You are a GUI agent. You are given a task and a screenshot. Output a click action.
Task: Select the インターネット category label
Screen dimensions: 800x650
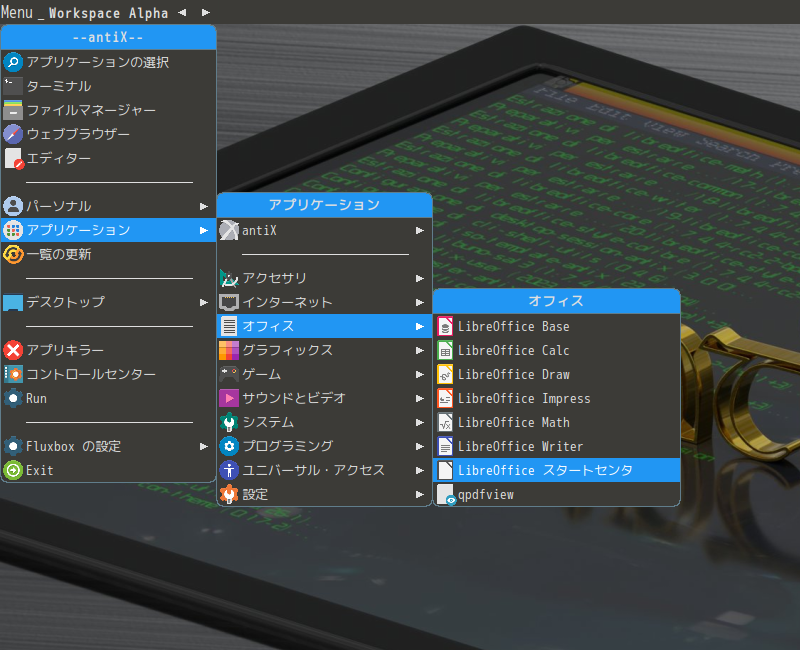[287, 302]
